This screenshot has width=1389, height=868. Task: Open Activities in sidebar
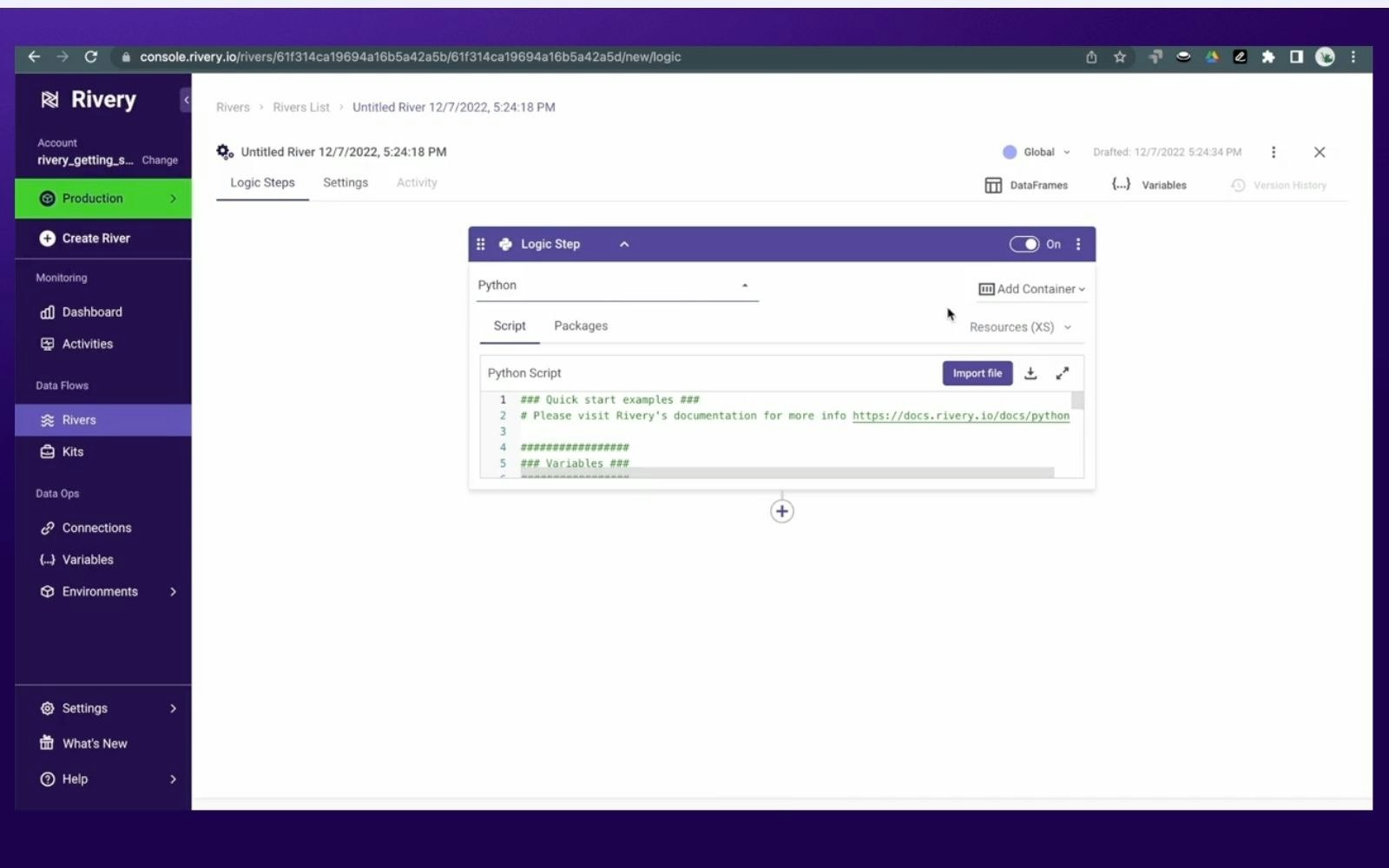(76, 345)
